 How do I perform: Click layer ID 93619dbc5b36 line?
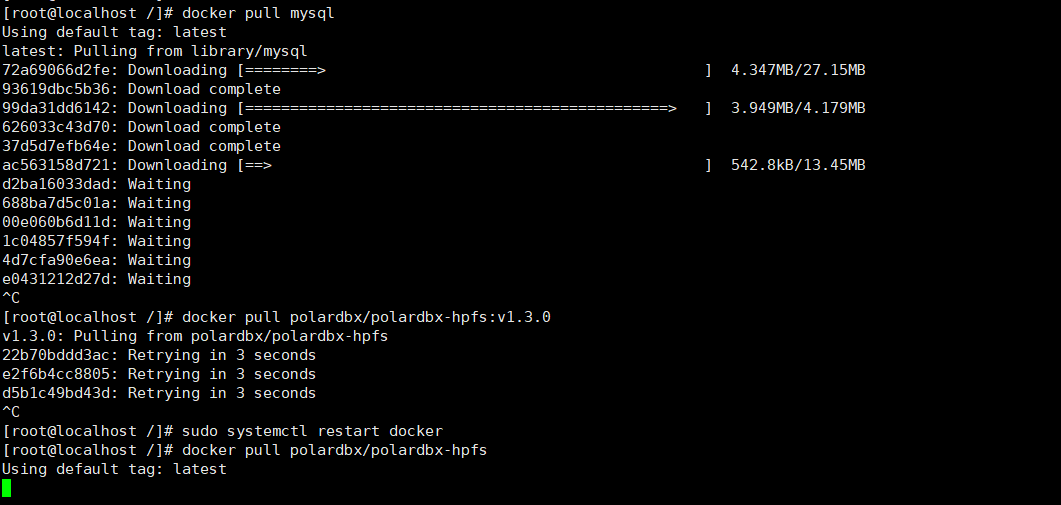[x=141, y=89]
